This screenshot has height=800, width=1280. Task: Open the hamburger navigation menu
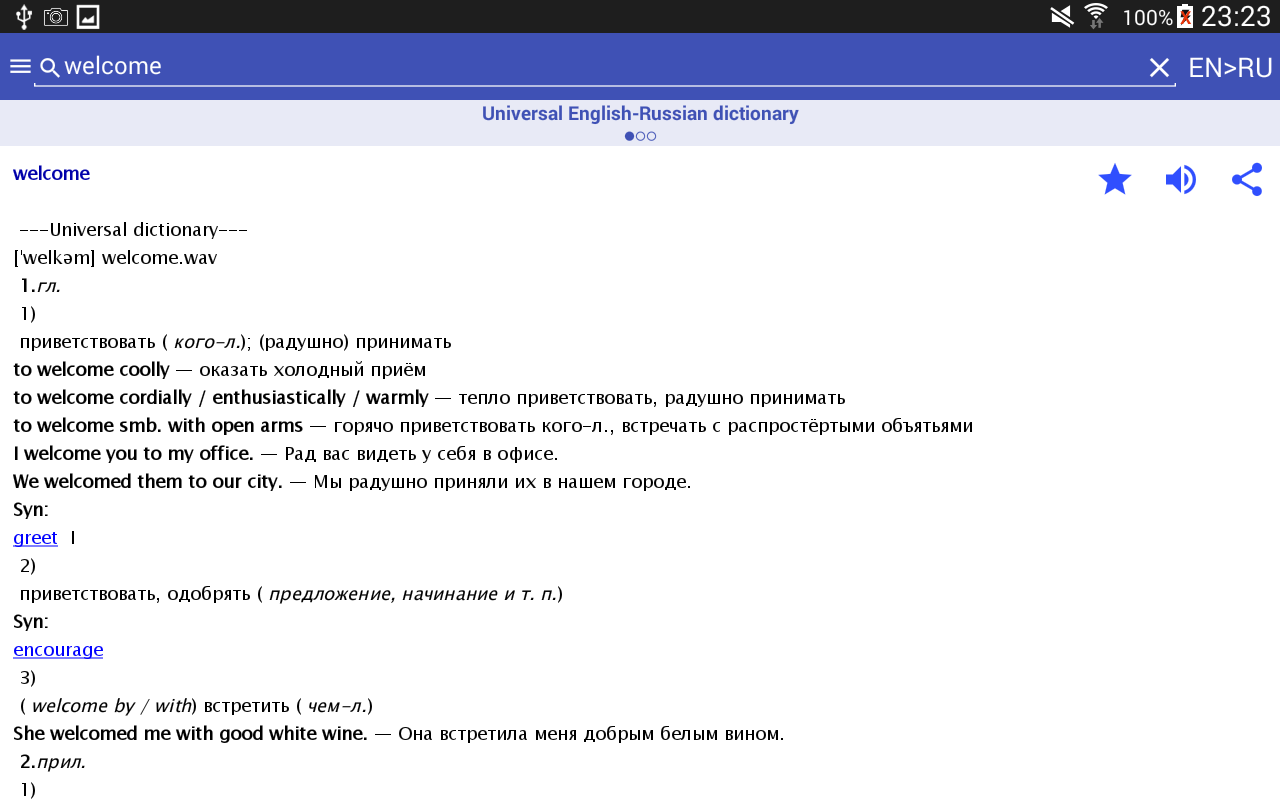point(20,67)
